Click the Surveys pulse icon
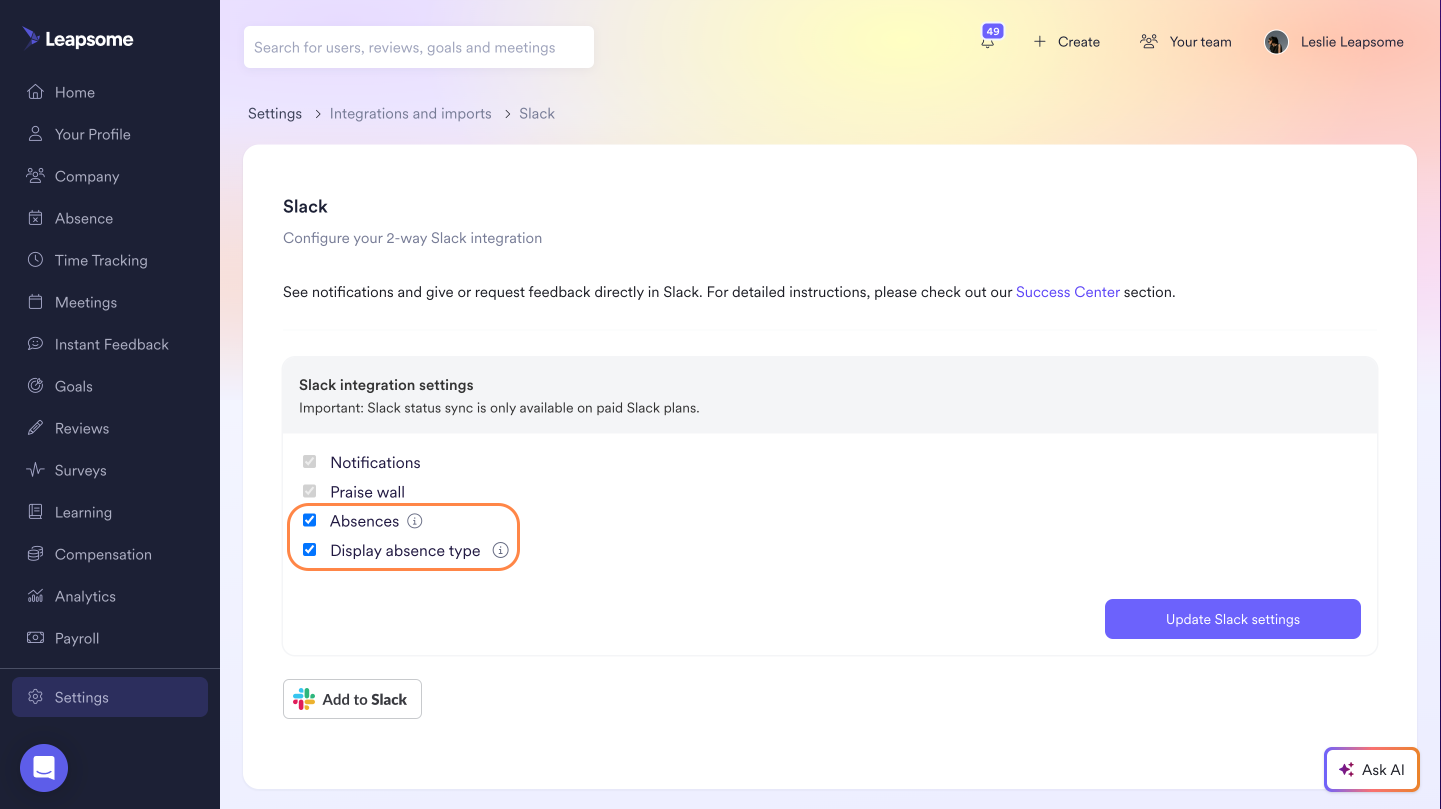The height and width of the screenshot is (809, 1441). click(x=36, y=470)
